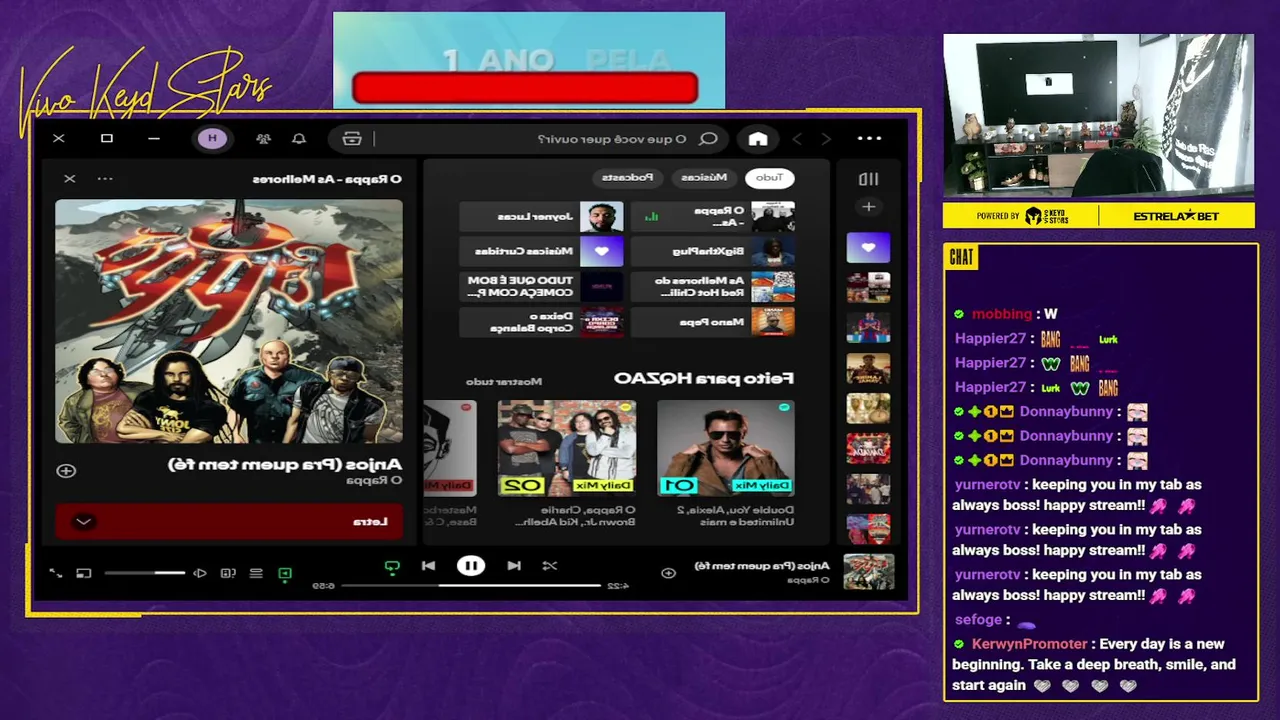Click the 'mobbing' chat username

1001,314
